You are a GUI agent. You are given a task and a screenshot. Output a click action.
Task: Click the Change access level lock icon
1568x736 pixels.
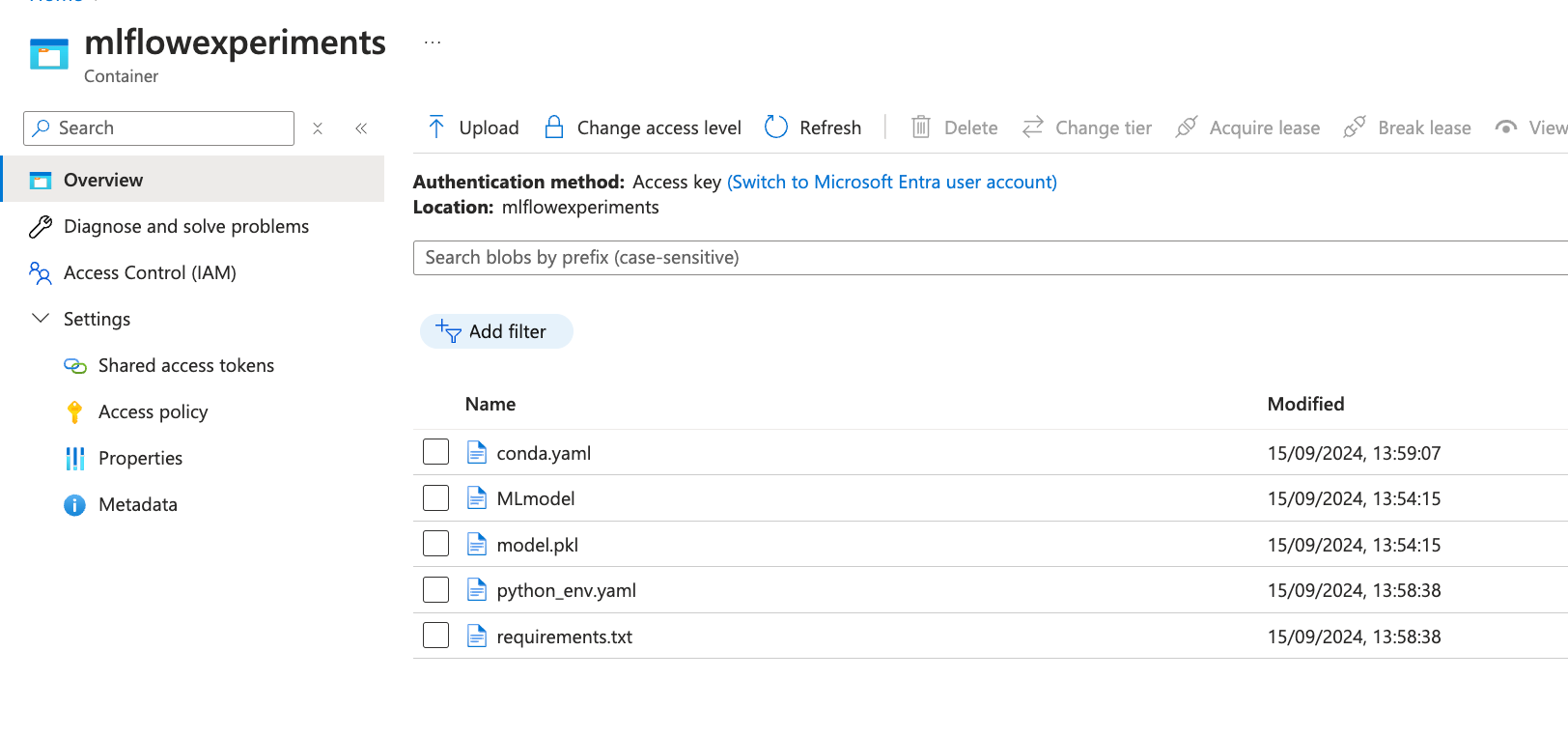pyautogui.click(x=554, y=127)
